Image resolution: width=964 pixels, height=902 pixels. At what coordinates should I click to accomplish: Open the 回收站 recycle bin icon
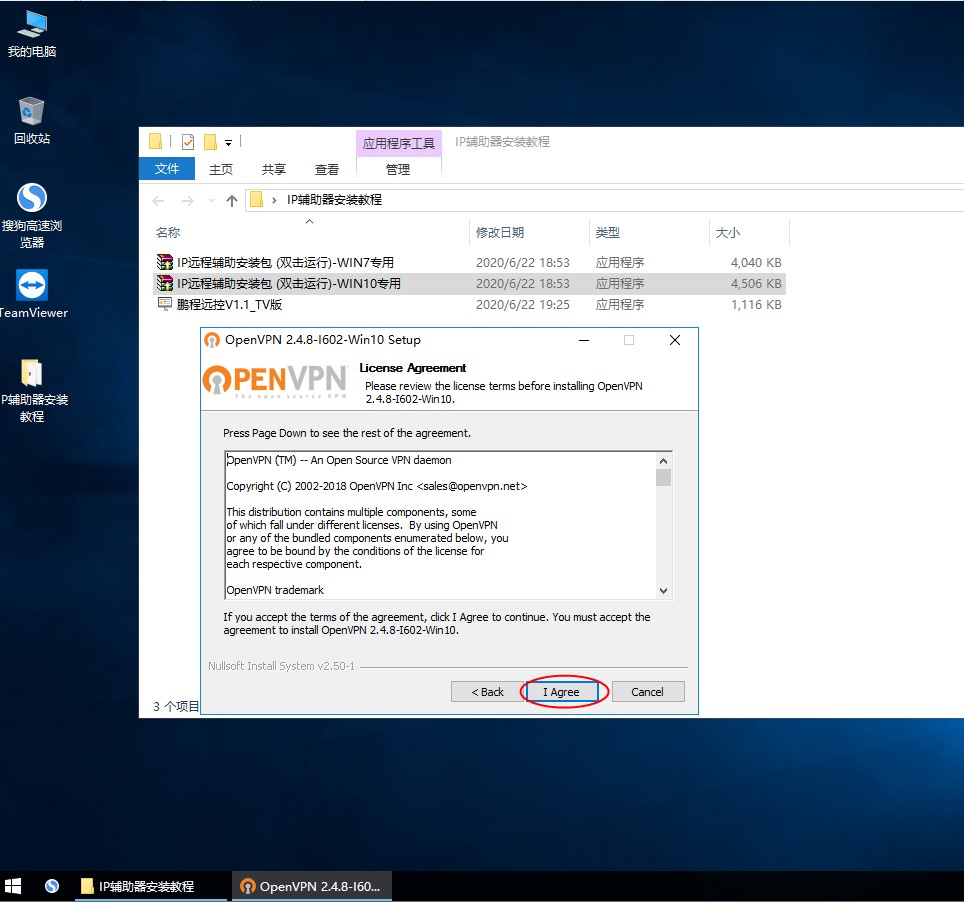[x=32, y=121]
